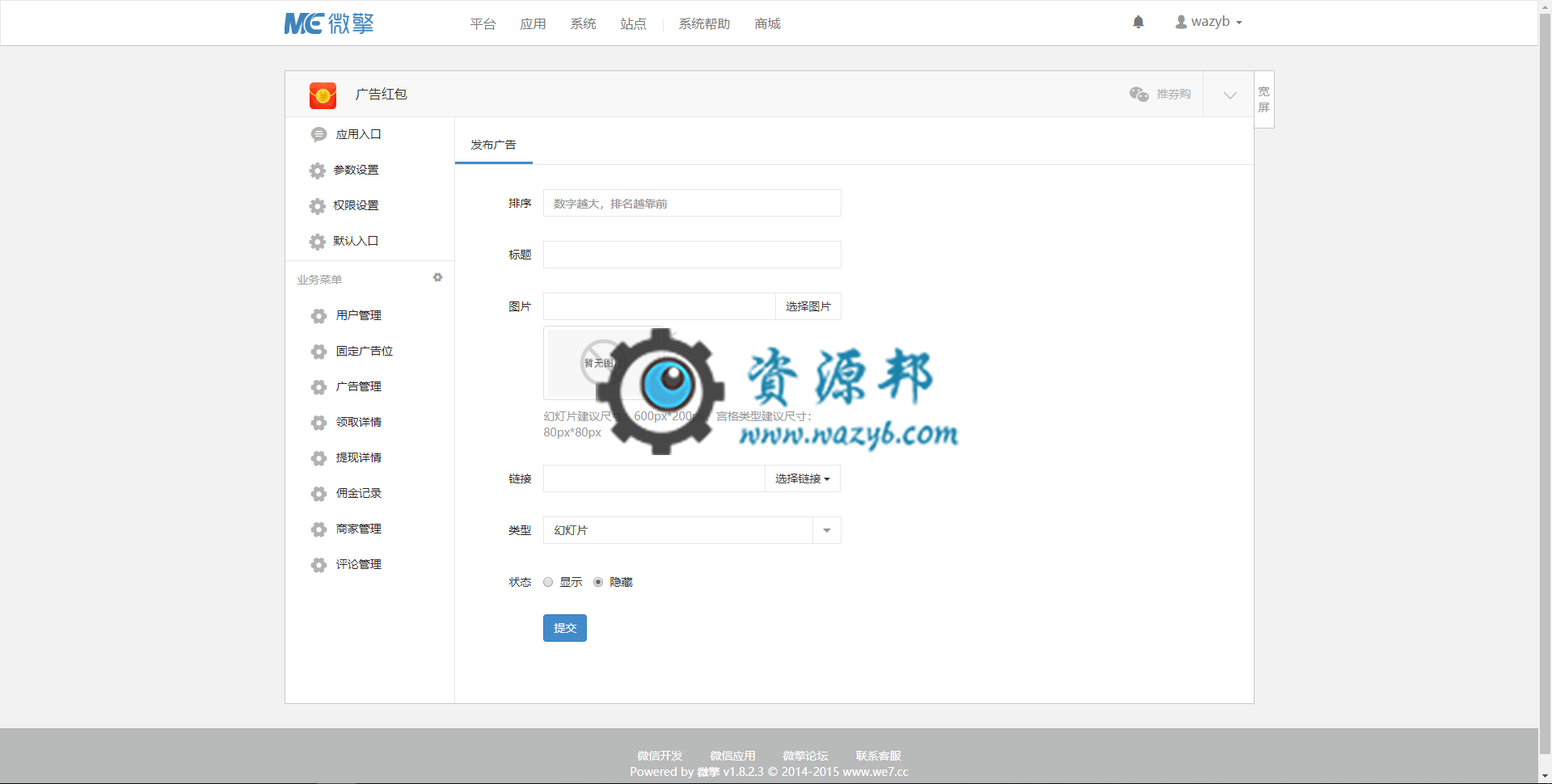Click the gear icon beside 提现详情
Viewport: 1552px width, 784px height.
[x=319, y=458]
